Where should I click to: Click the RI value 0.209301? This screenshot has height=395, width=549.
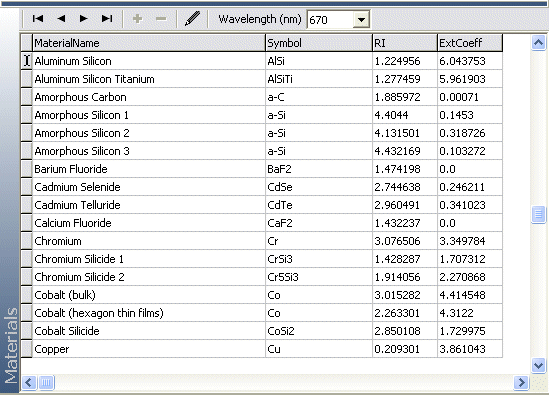(405, 349)
